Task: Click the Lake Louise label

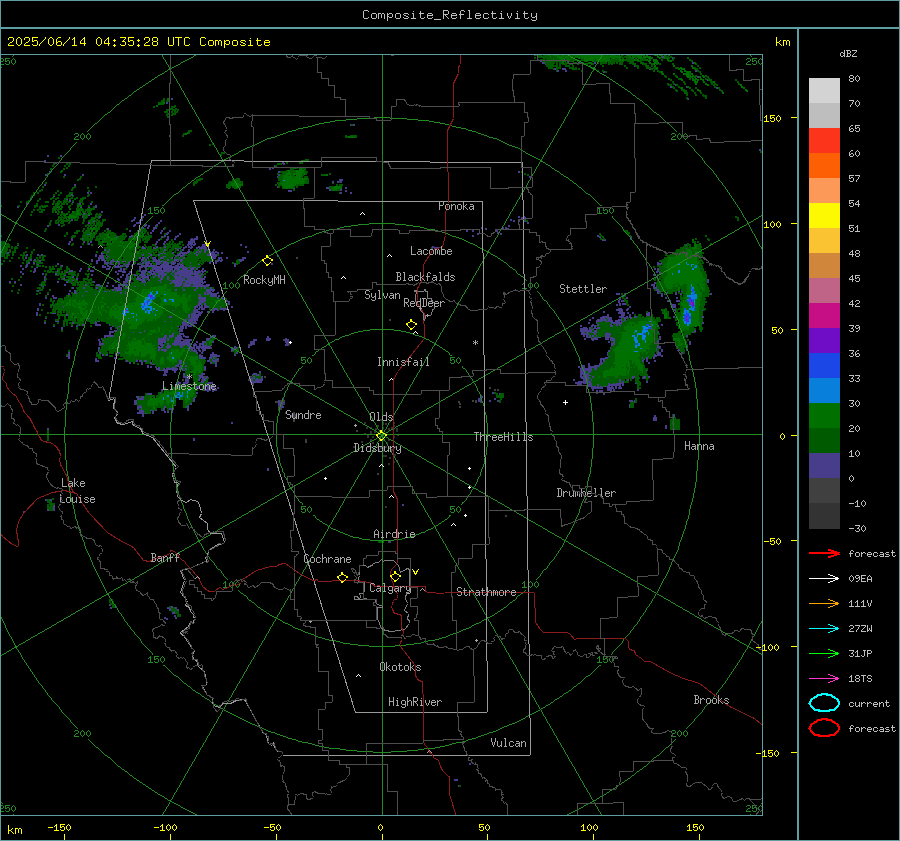Action: [77, 491]
